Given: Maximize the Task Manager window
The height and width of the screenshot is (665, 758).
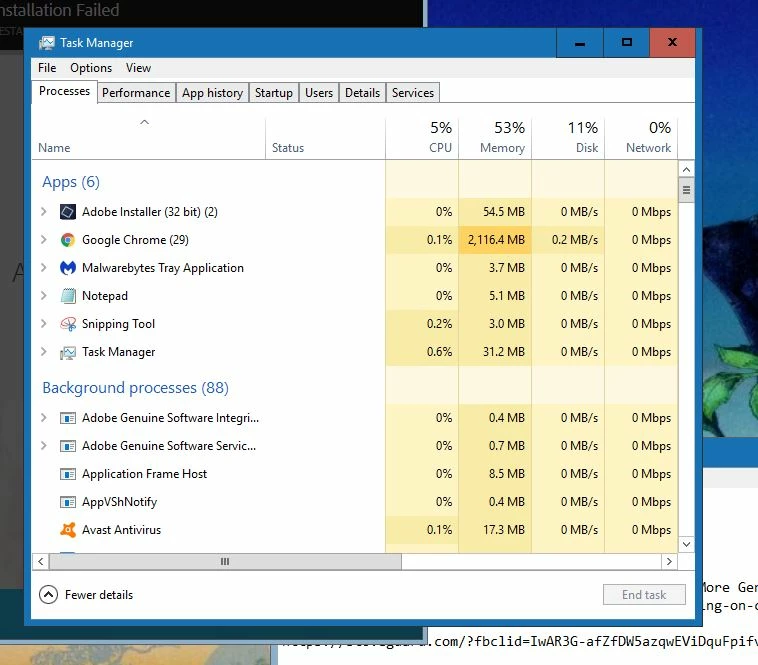Looking at the screenshot, I should [627, 43].
